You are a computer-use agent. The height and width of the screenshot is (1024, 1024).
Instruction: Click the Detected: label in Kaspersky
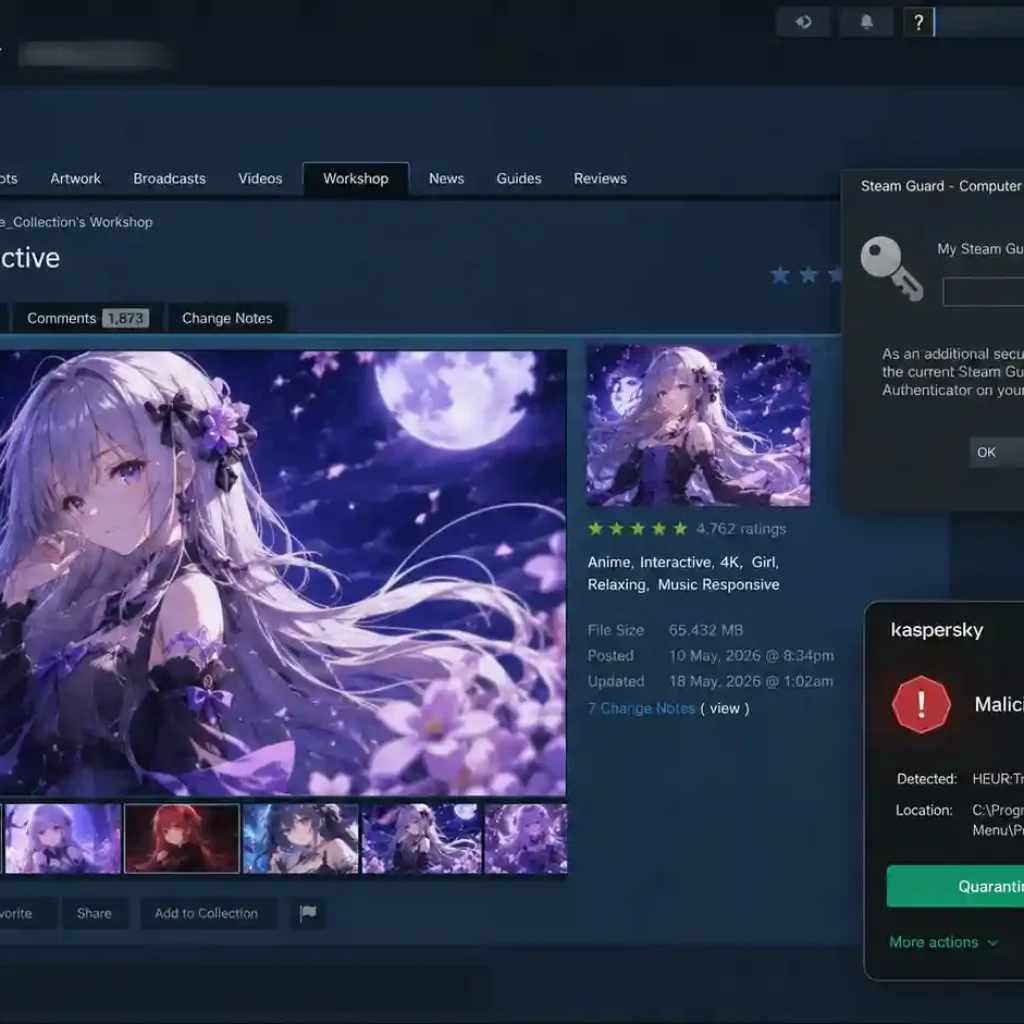(927, 778)
